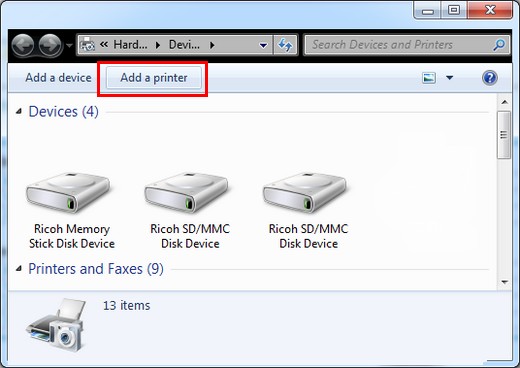This screenshot has width=520, height=368.
Task: Click Add a printer
Action: pyautogui.click(x=154, y=78)
